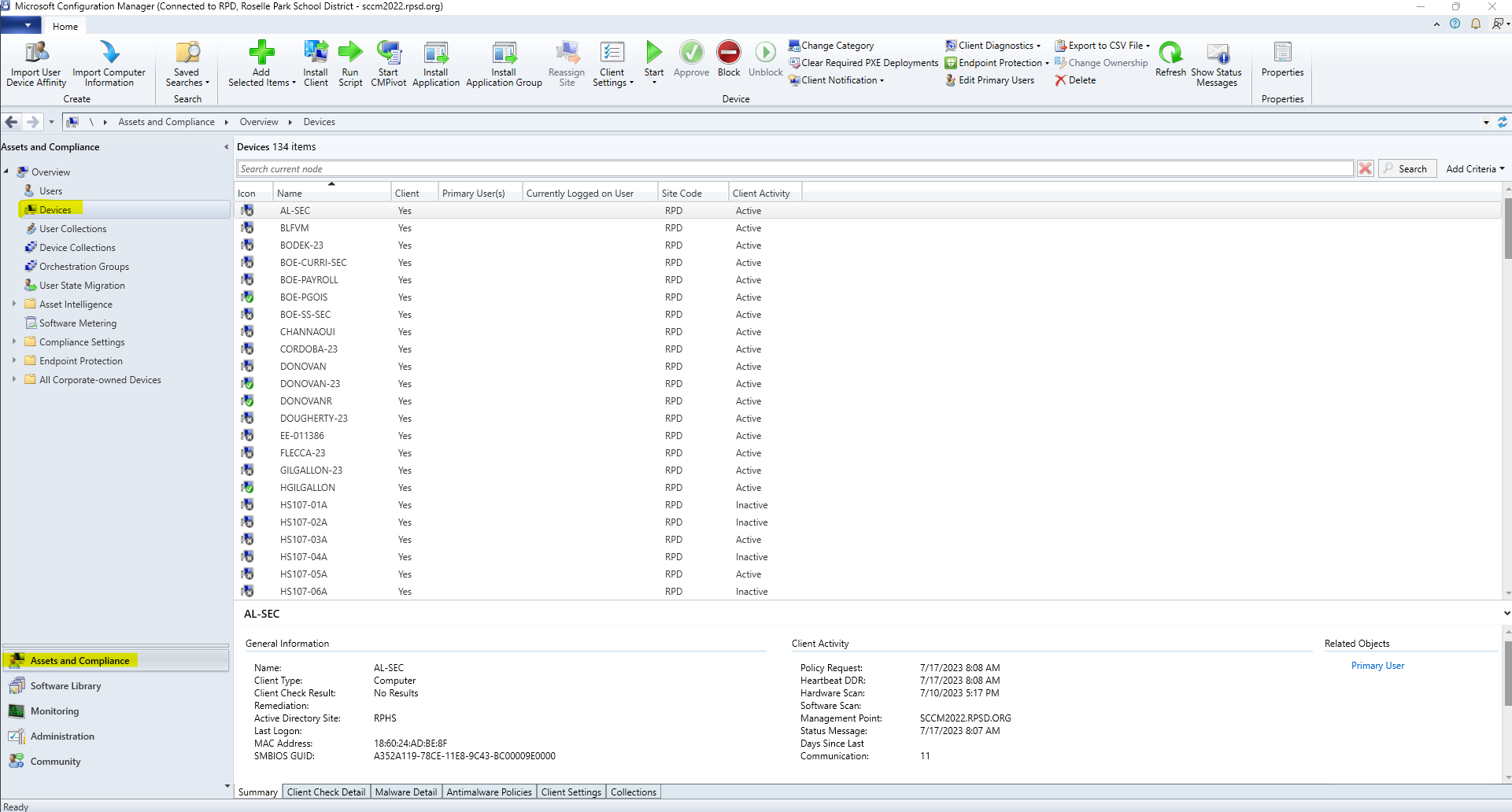Open Client Diagnostics dropdown
The height and width of the screenshot is (812, 1512).
click(x=993, y=46)
